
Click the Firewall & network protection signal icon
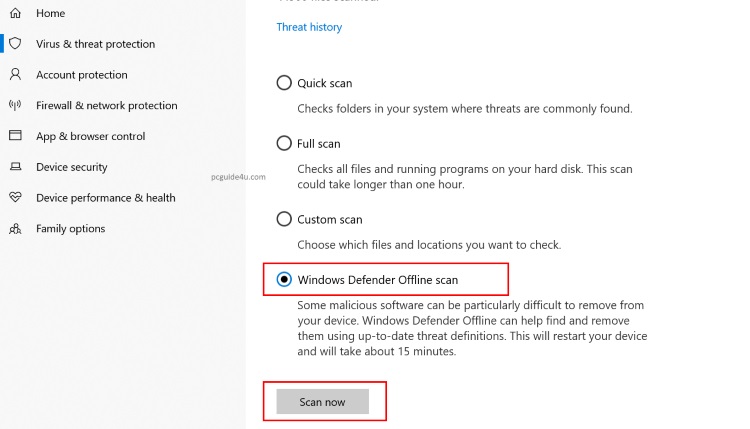(x=15, y=105)
